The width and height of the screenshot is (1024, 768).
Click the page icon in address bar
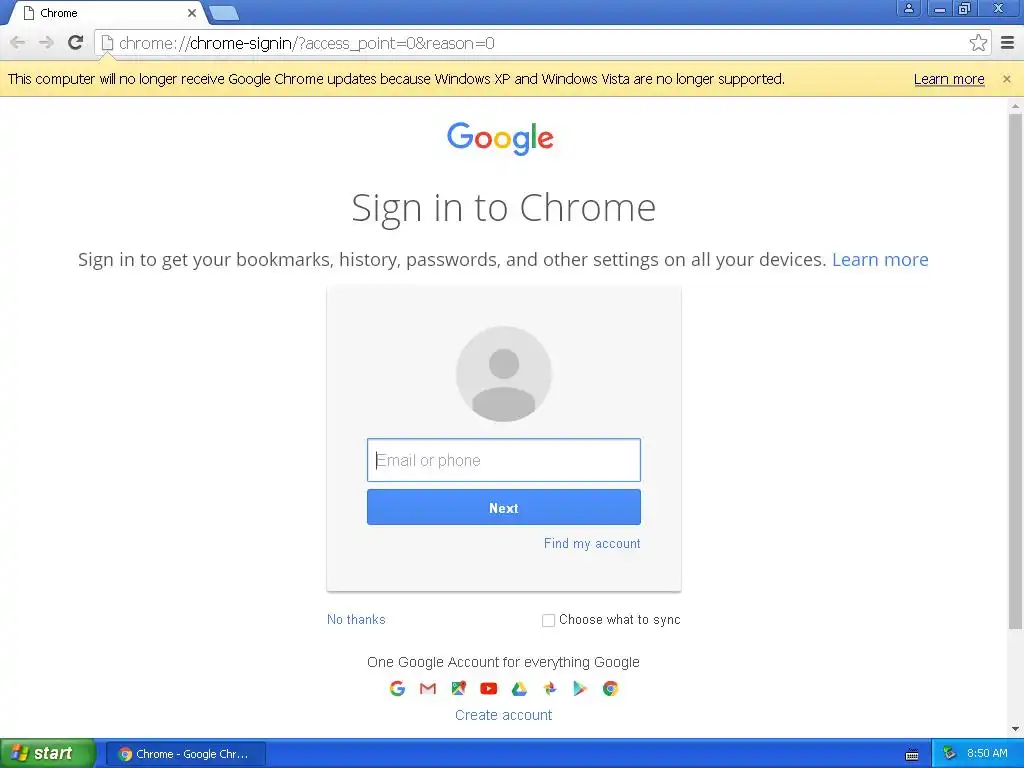[x=107, y=43]
